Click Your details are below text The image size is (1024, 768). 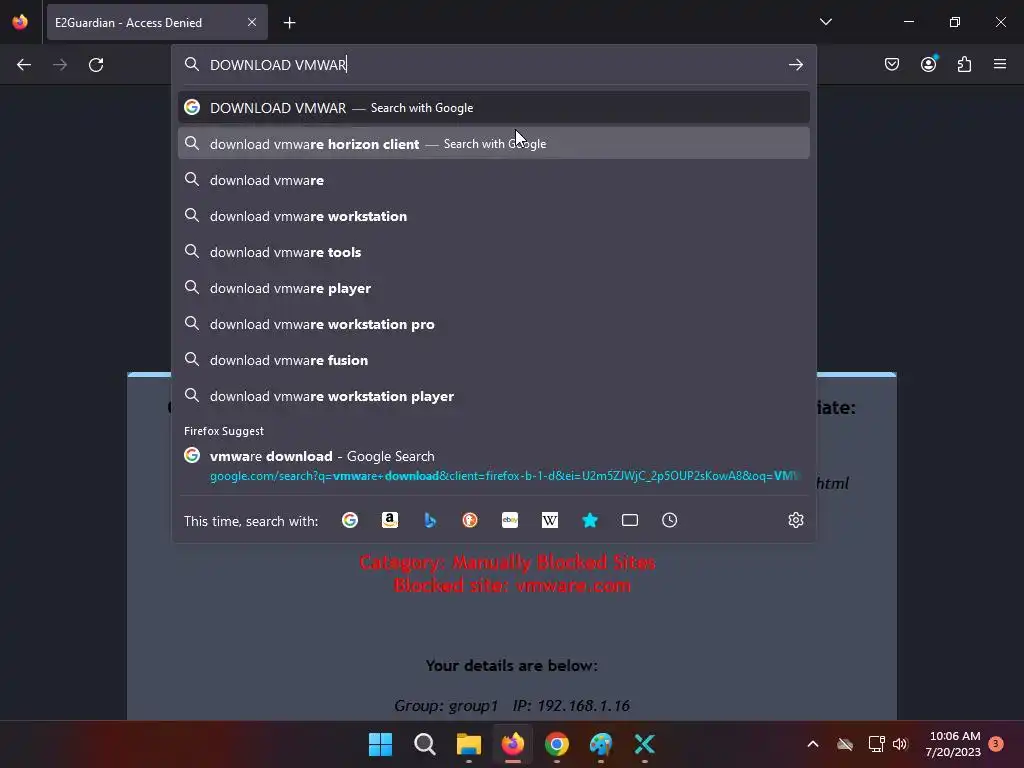[x=511, y=665]
